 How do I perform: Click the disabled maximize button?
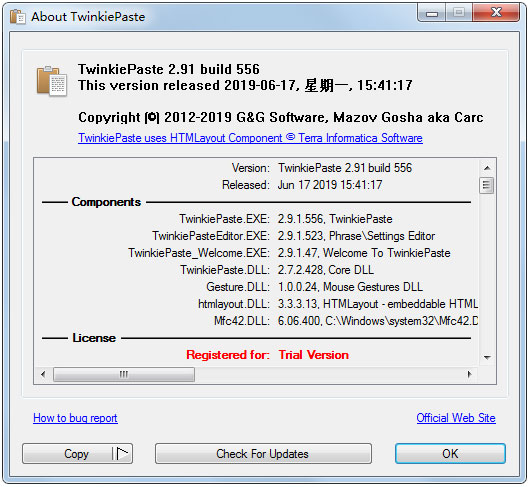pos(459,13)
